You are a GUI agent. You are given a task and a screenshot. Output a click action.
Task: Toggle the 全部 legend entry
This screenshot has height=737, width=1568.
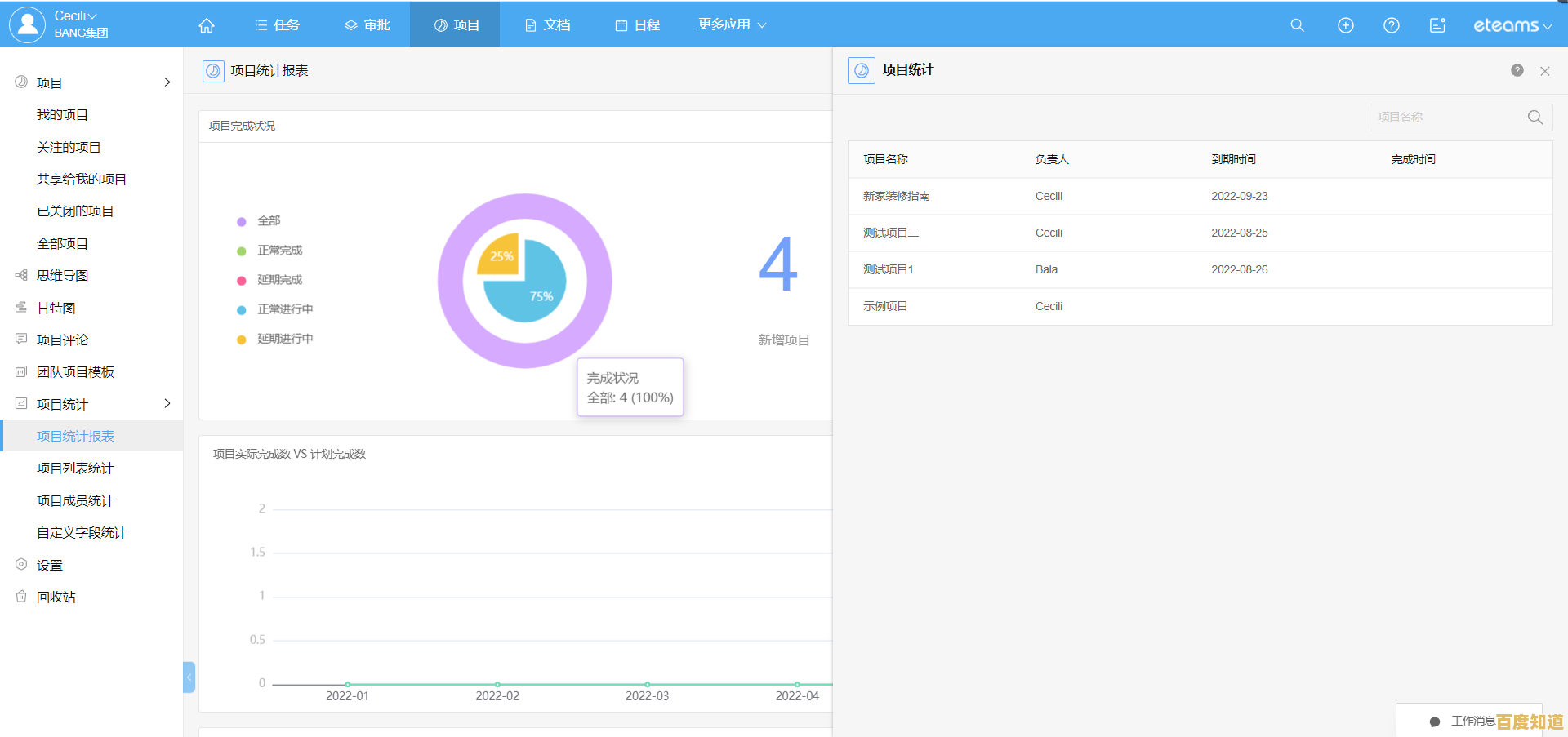coord(269,220)
